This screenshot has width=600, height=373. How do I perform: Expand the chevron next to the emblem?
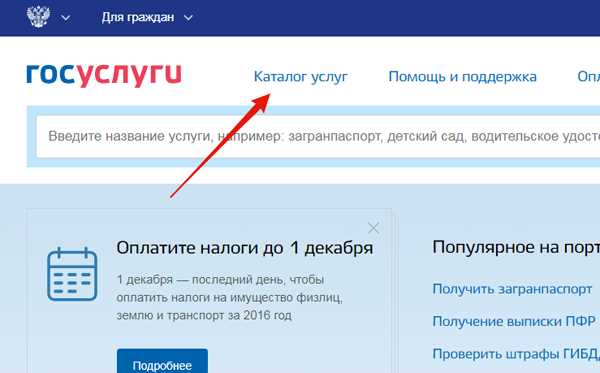coord(66,18)
